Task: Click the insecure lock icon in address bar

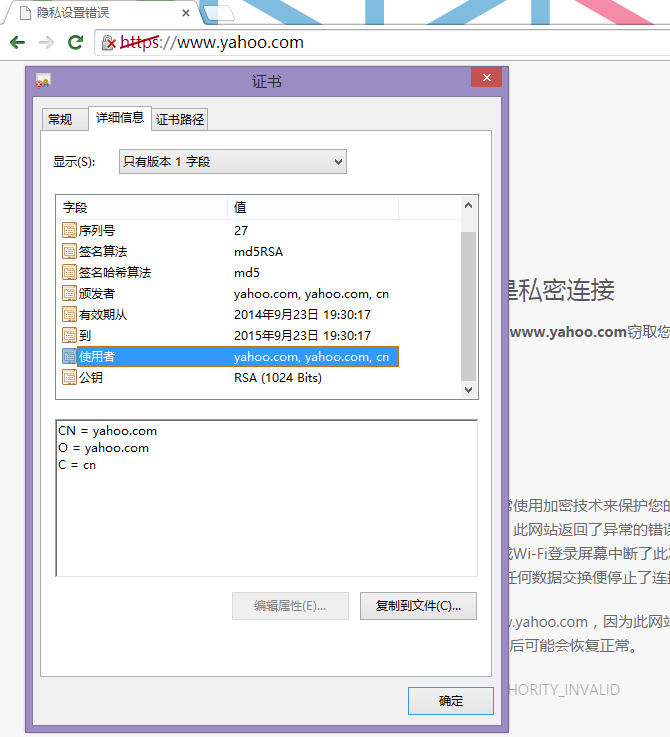Action: [x=109, y=43]
